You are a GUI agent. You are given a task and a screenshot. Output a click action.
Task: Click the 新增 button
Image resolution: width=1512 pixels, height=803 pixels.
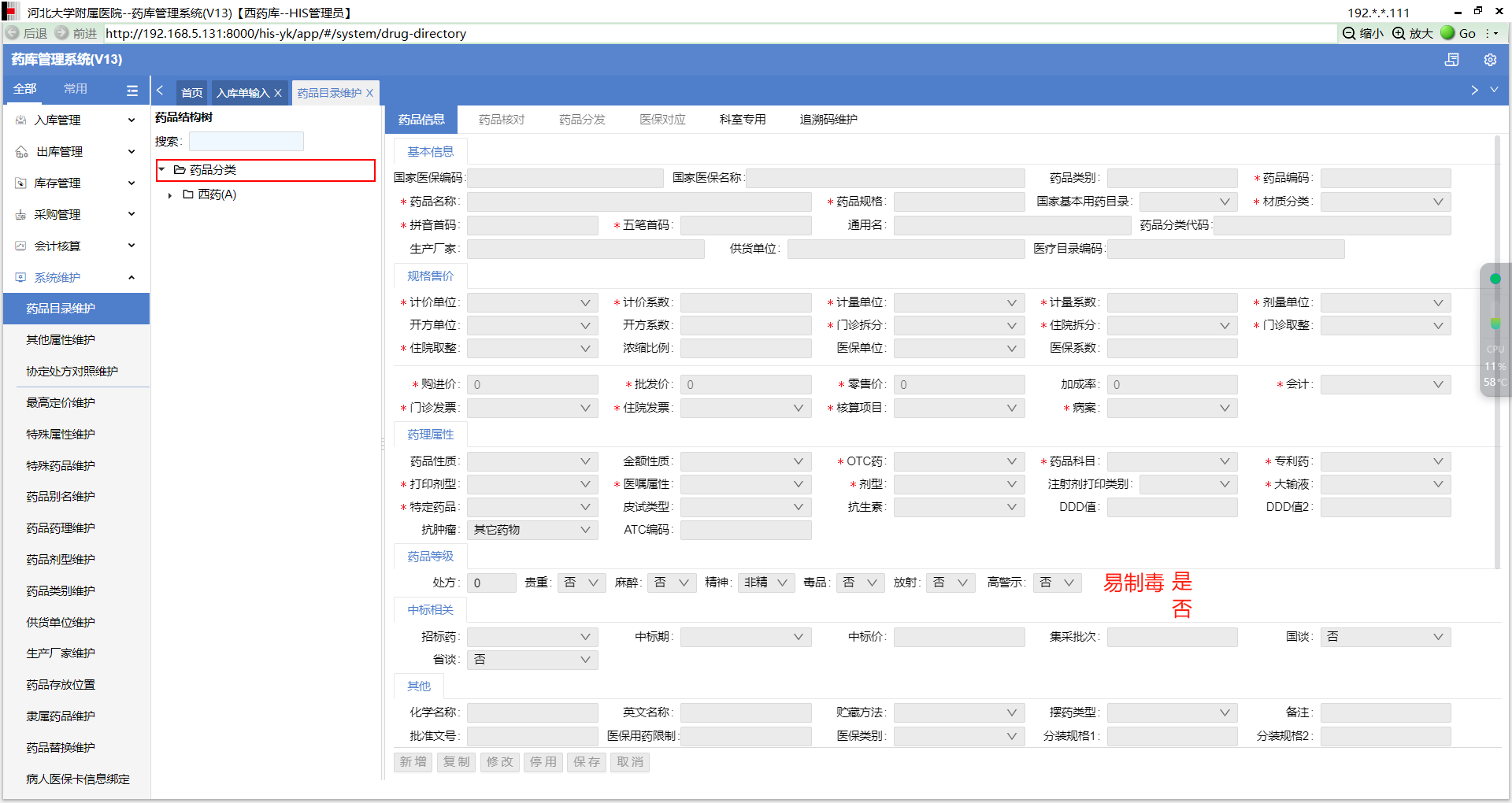click(413, 762)
